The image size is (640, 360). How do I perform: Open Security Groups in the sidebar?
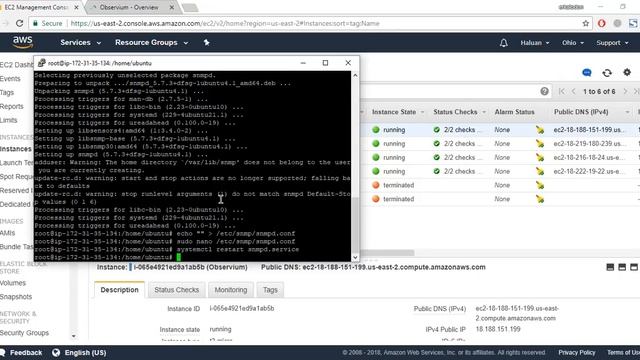point(24,333)
